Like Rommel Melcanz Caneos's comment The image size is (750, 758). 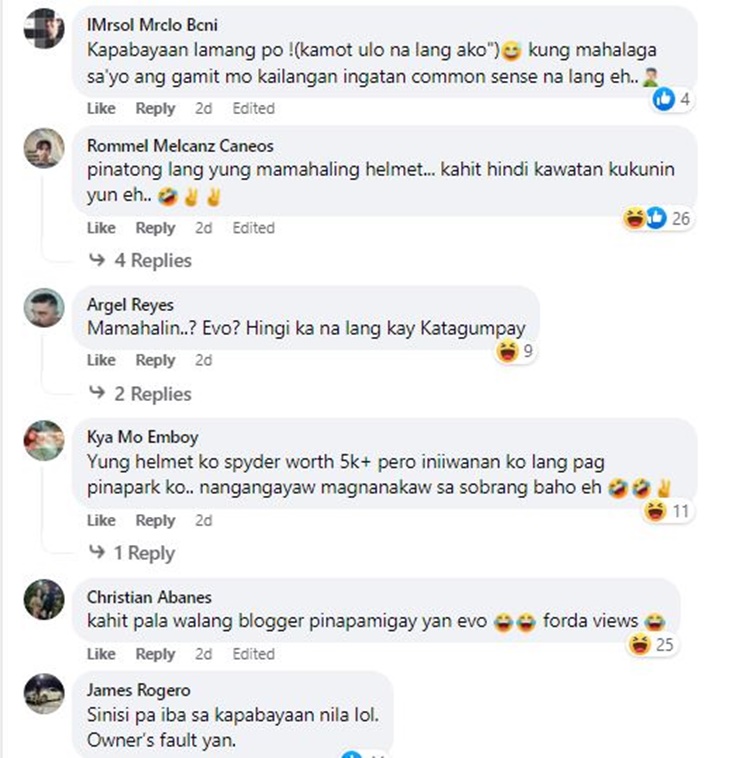[x=101, y=228]
